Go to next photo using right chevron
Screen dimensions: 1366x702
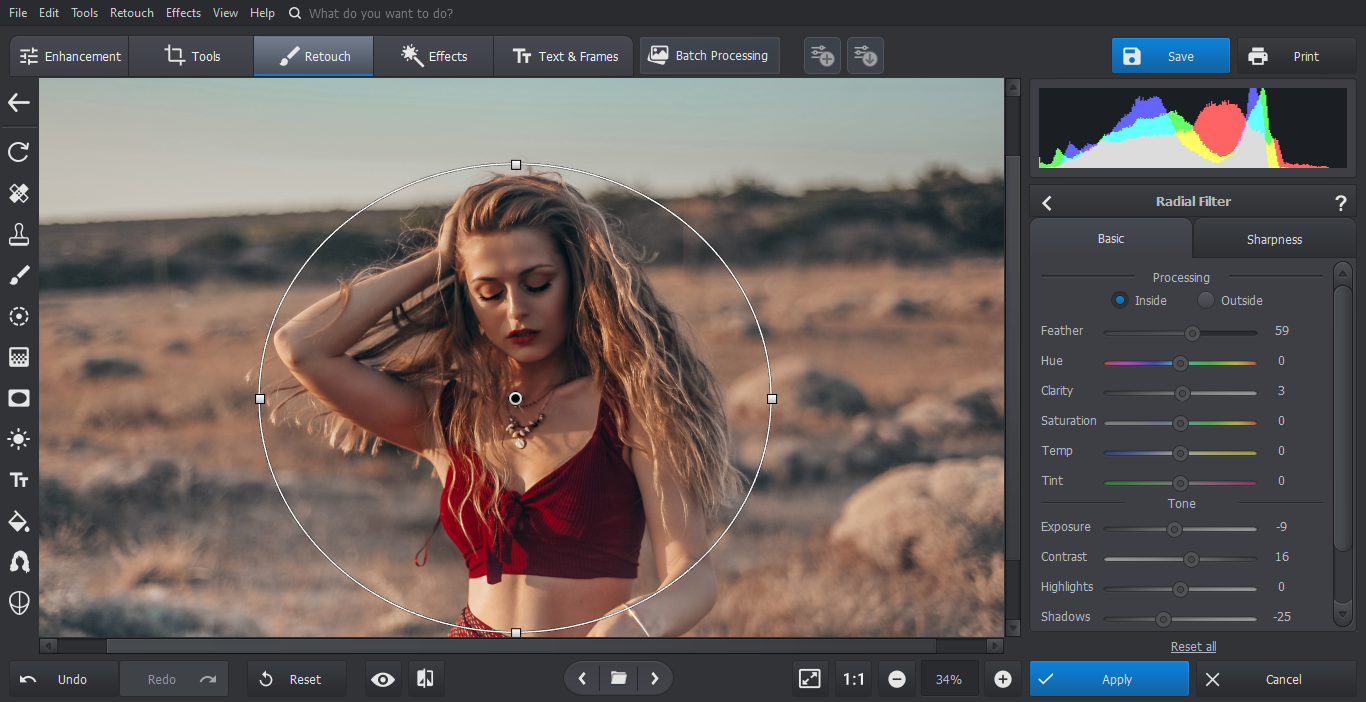(x=654, y=679)
